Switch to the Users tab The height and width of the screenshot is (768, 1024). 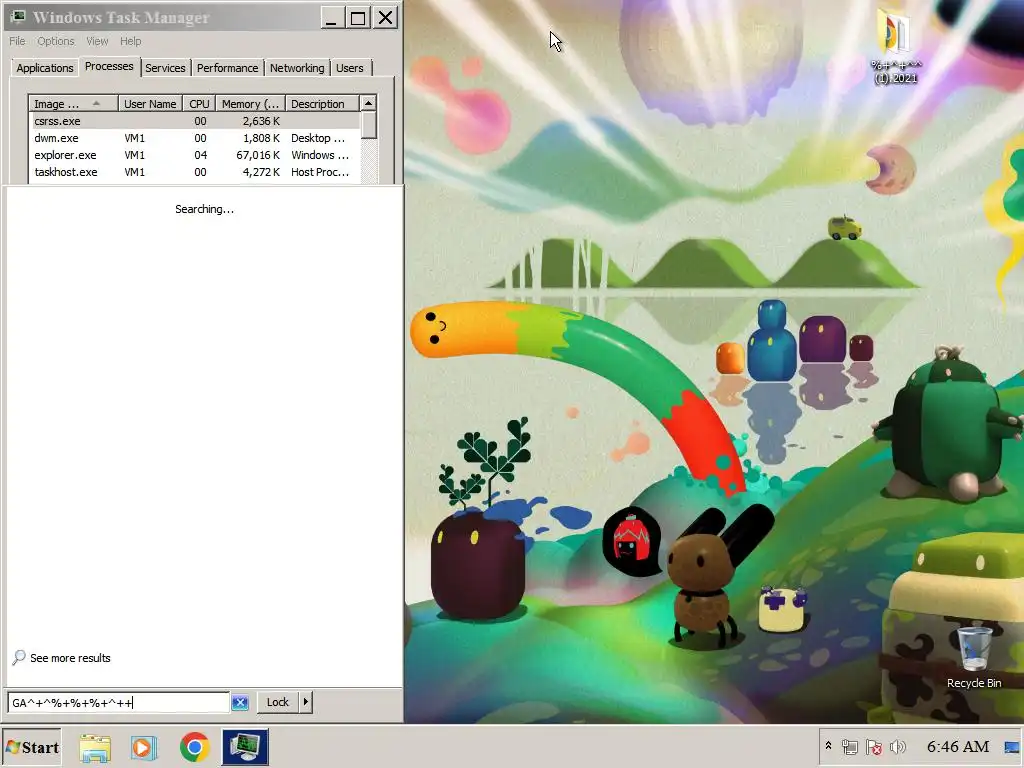click(x=350, y=68)
